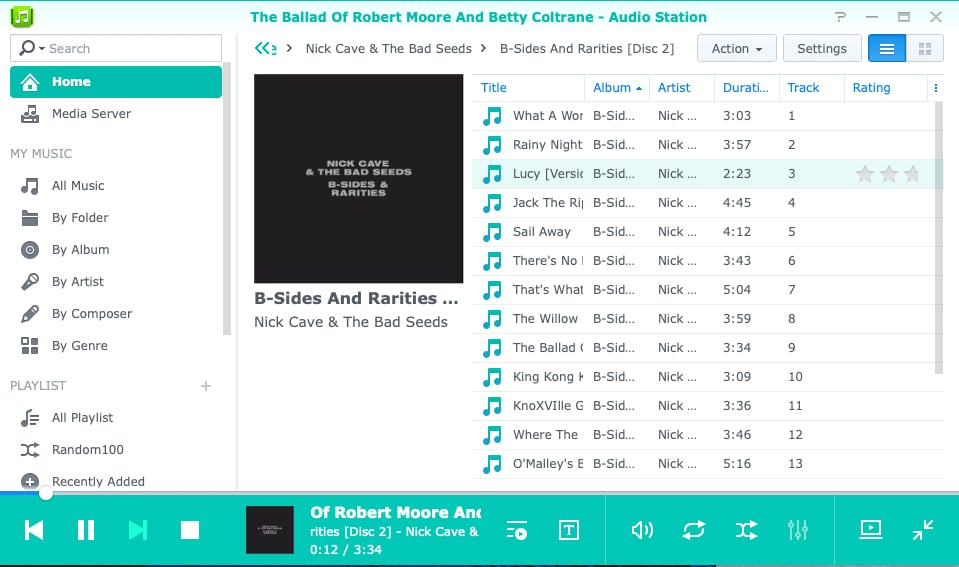
Task: Show lyrics with the T icon
Action: pos(569,530)
